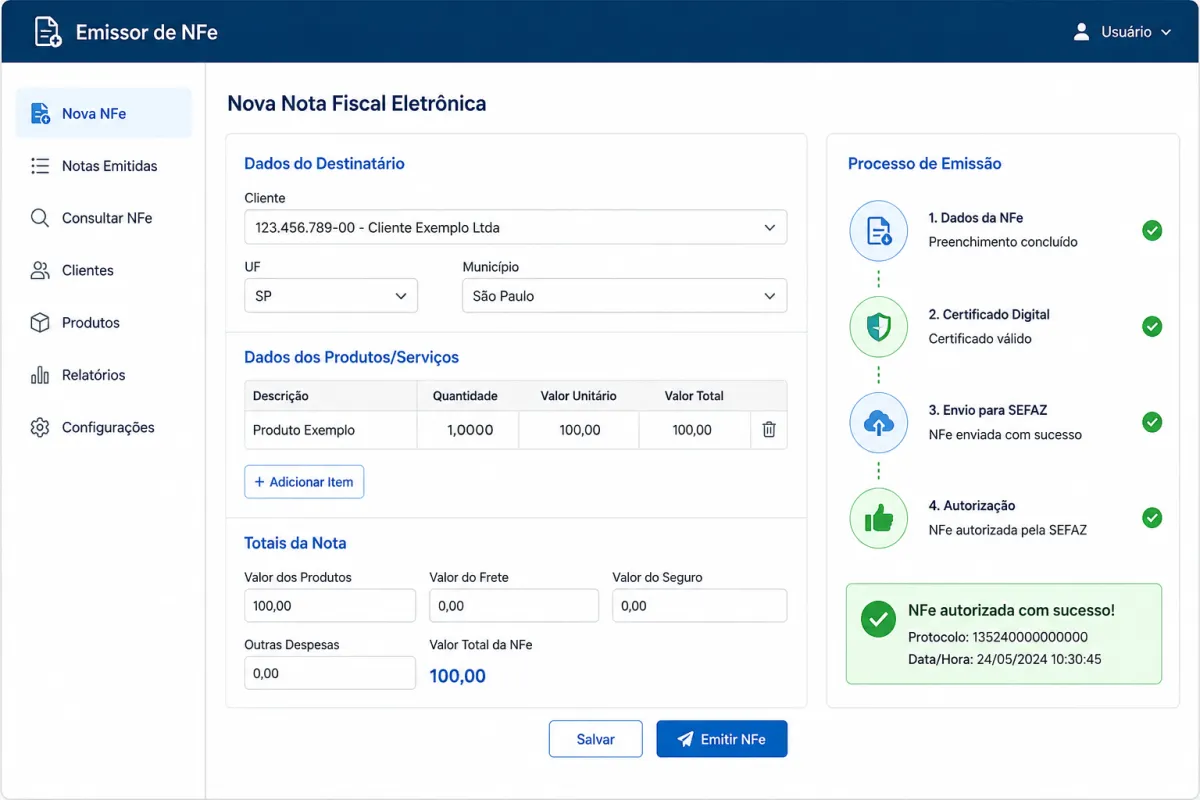Click the Dados da NFe document step icon
The height and width of the screenshot is (800, 1200).
tap(879, 231)
